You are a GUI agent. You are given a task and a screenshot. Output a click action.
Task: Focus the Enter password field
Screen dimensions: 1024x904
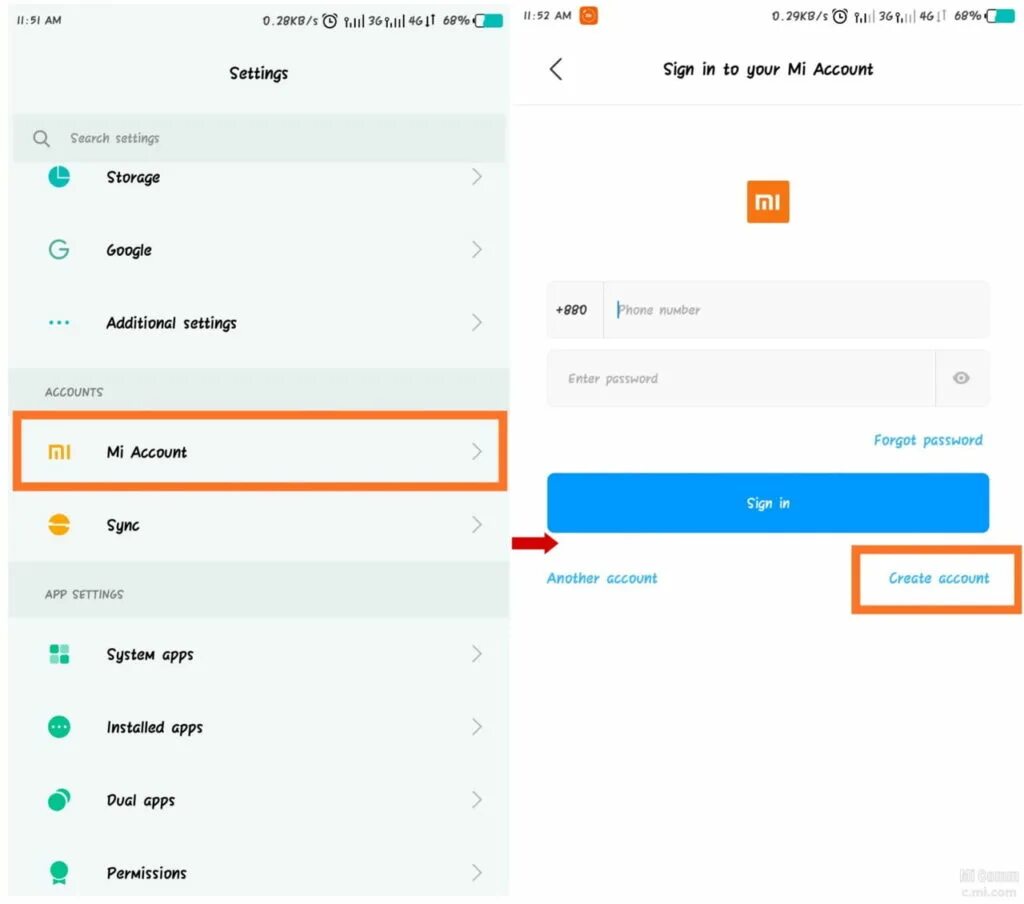pos(741,378)
